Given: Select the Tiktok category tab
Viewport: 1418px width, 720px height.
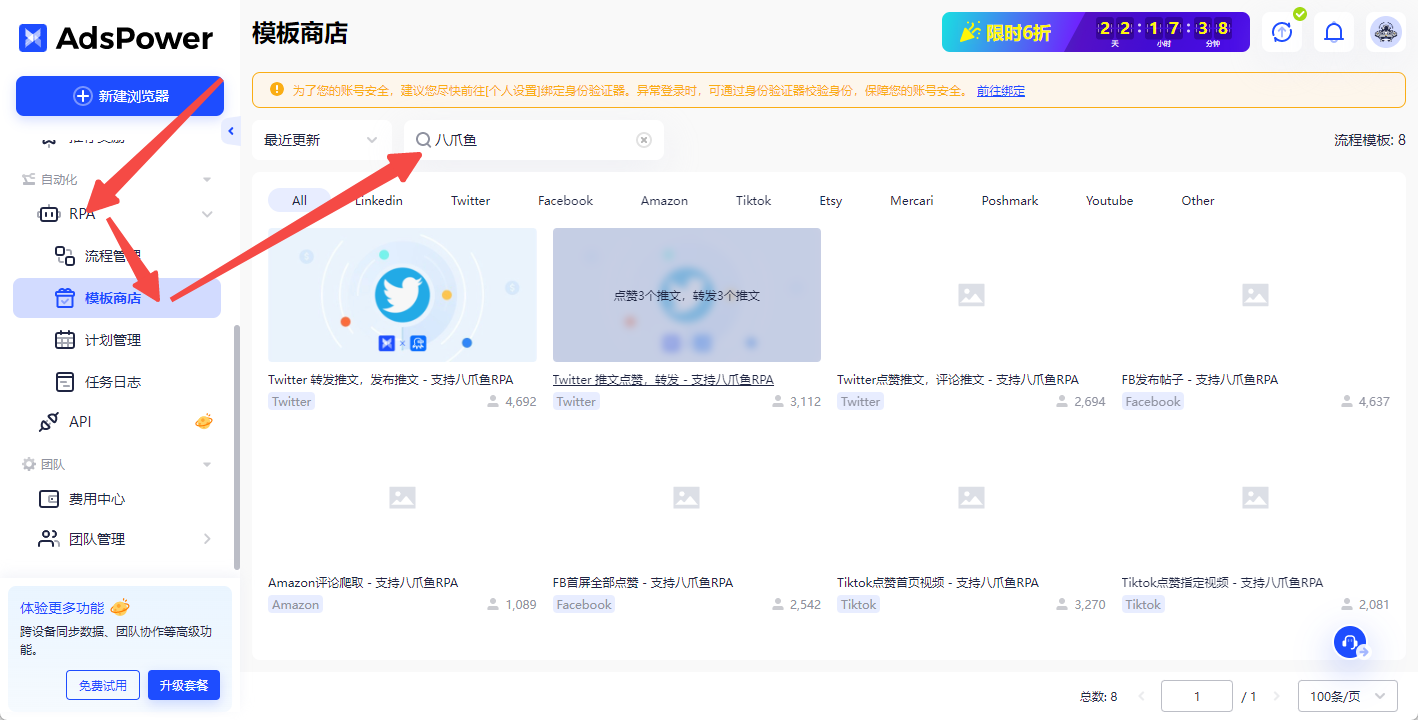Looking at the screenshot, I should tap(753, 200).
